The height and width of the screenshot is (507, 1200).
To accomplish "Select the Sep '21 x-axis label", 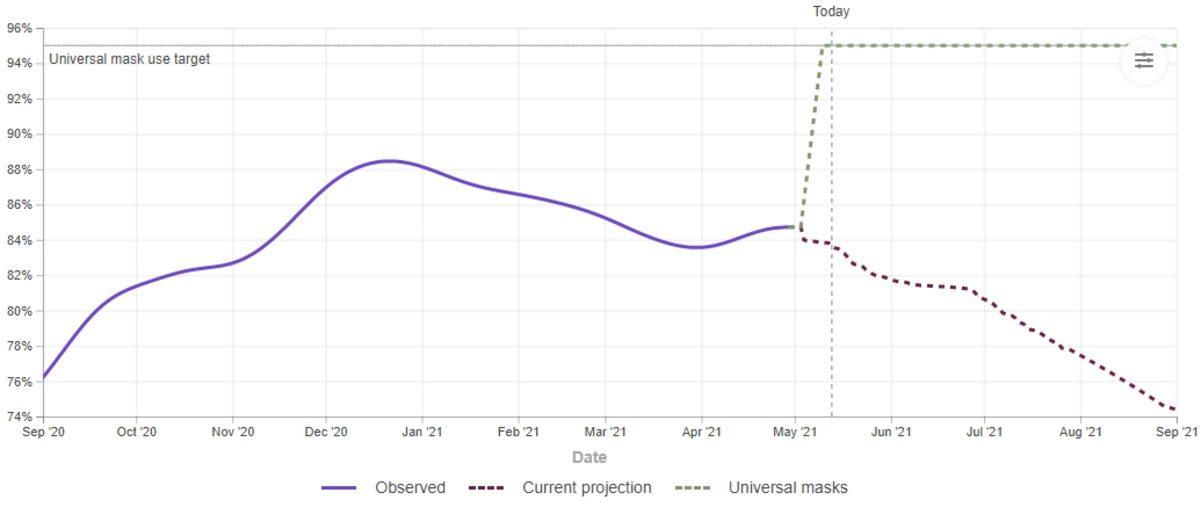I will 1176,432.
